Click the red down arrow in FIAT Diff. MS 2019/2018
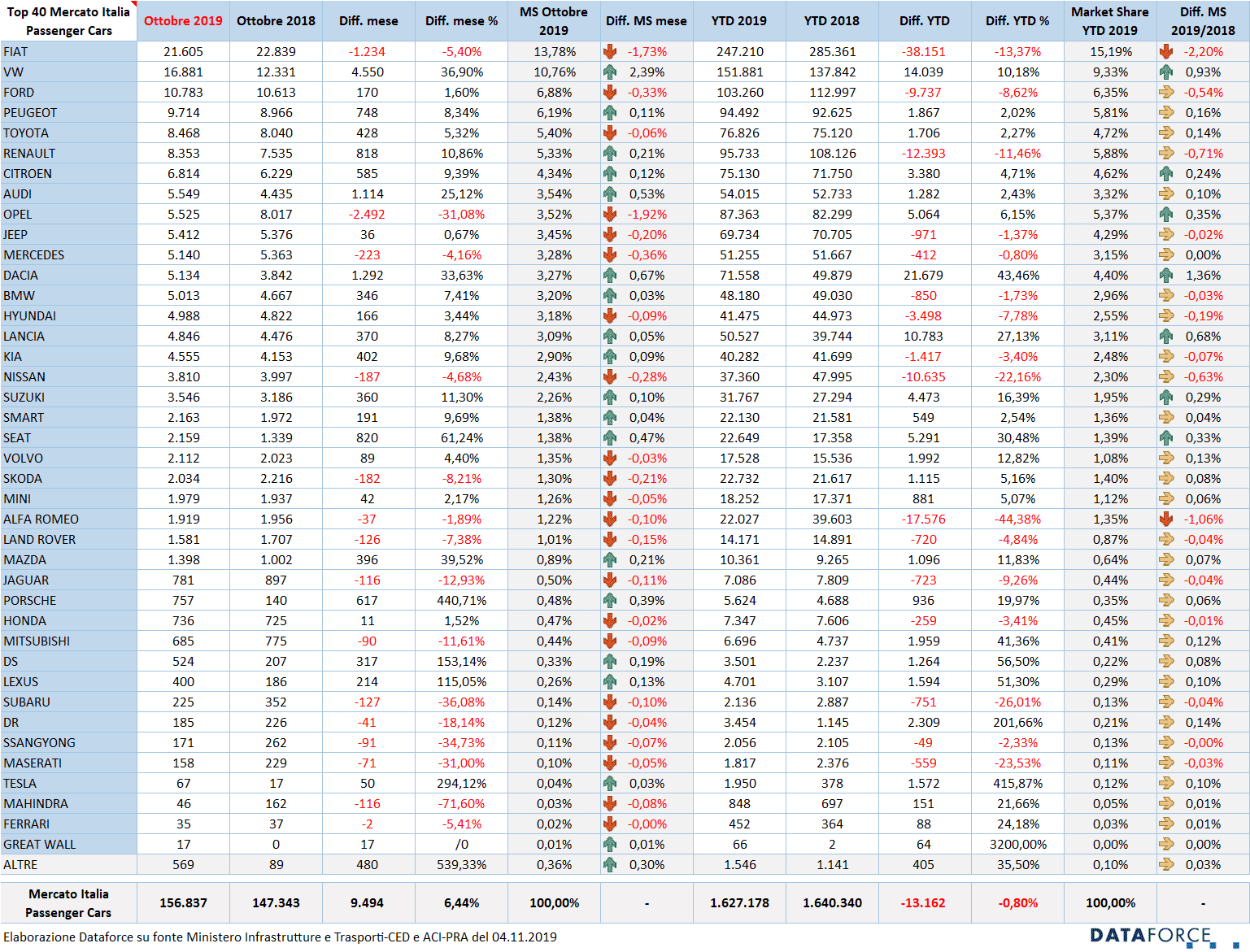The image size is (1250, 952). (1166, 51)
